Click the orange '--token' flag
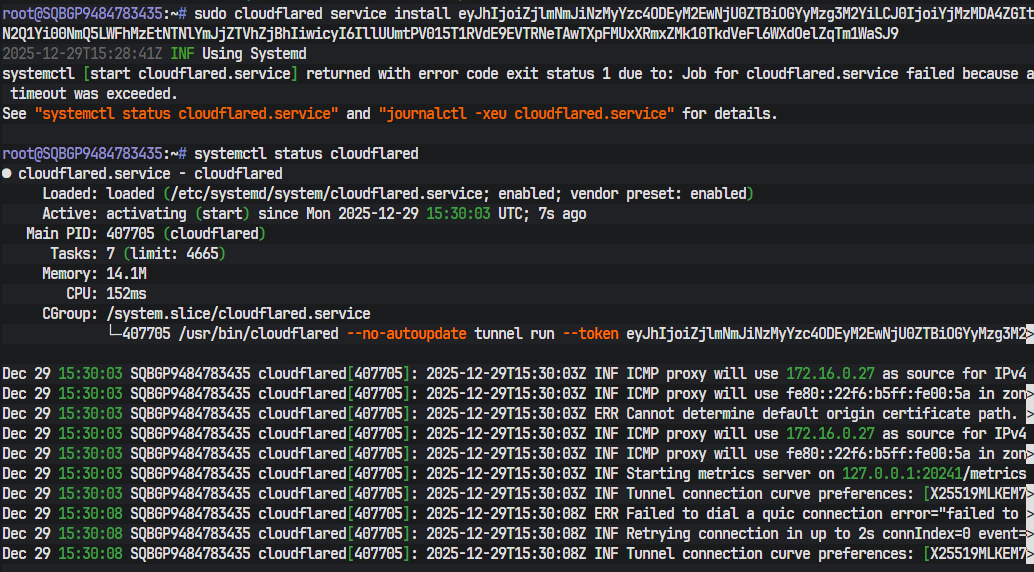This screenshot has height=572, width=1034. (x=590, y=334)
